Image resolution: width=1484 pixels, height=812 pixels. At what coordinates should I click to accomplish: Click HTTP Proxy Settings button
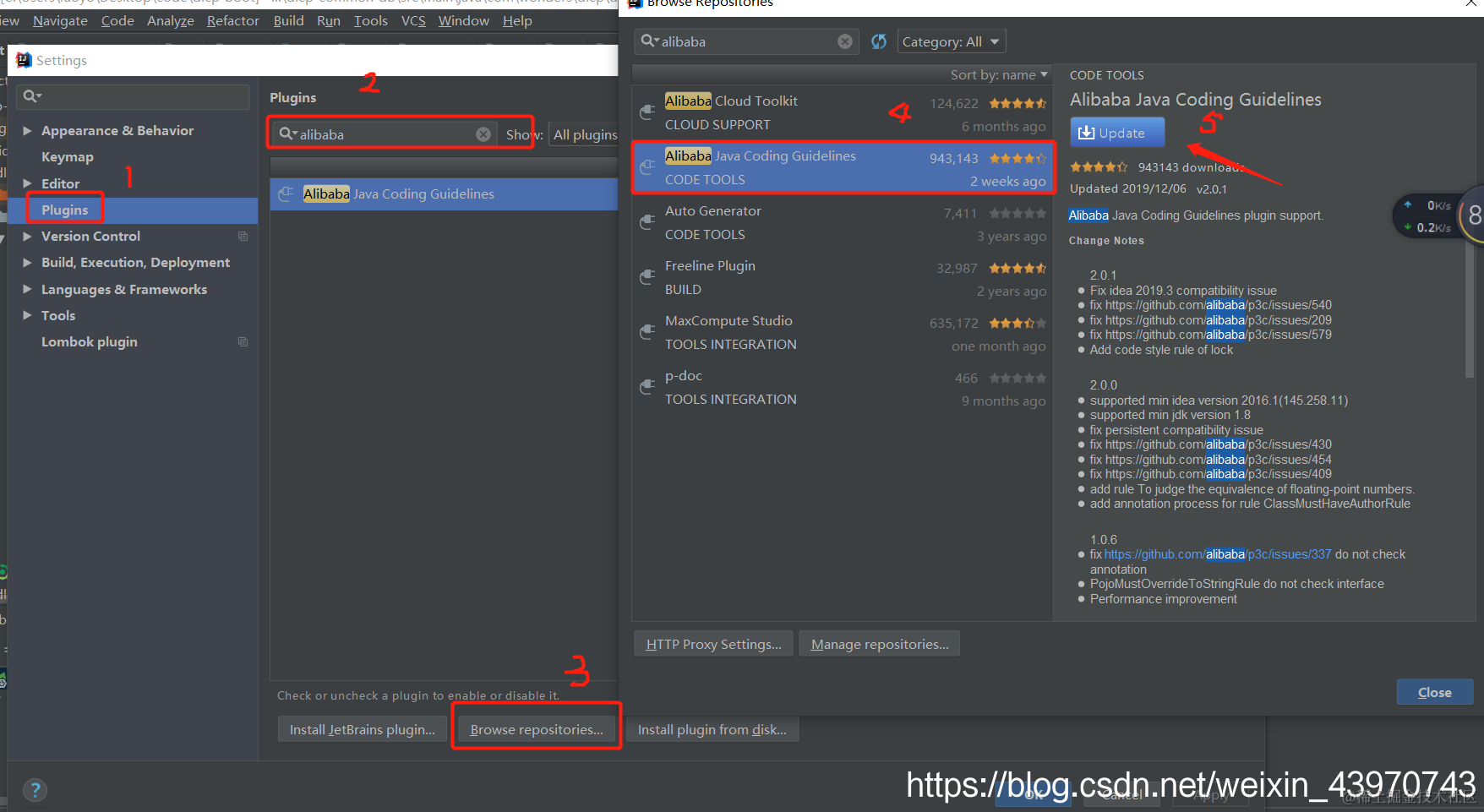tap(713, 644)
